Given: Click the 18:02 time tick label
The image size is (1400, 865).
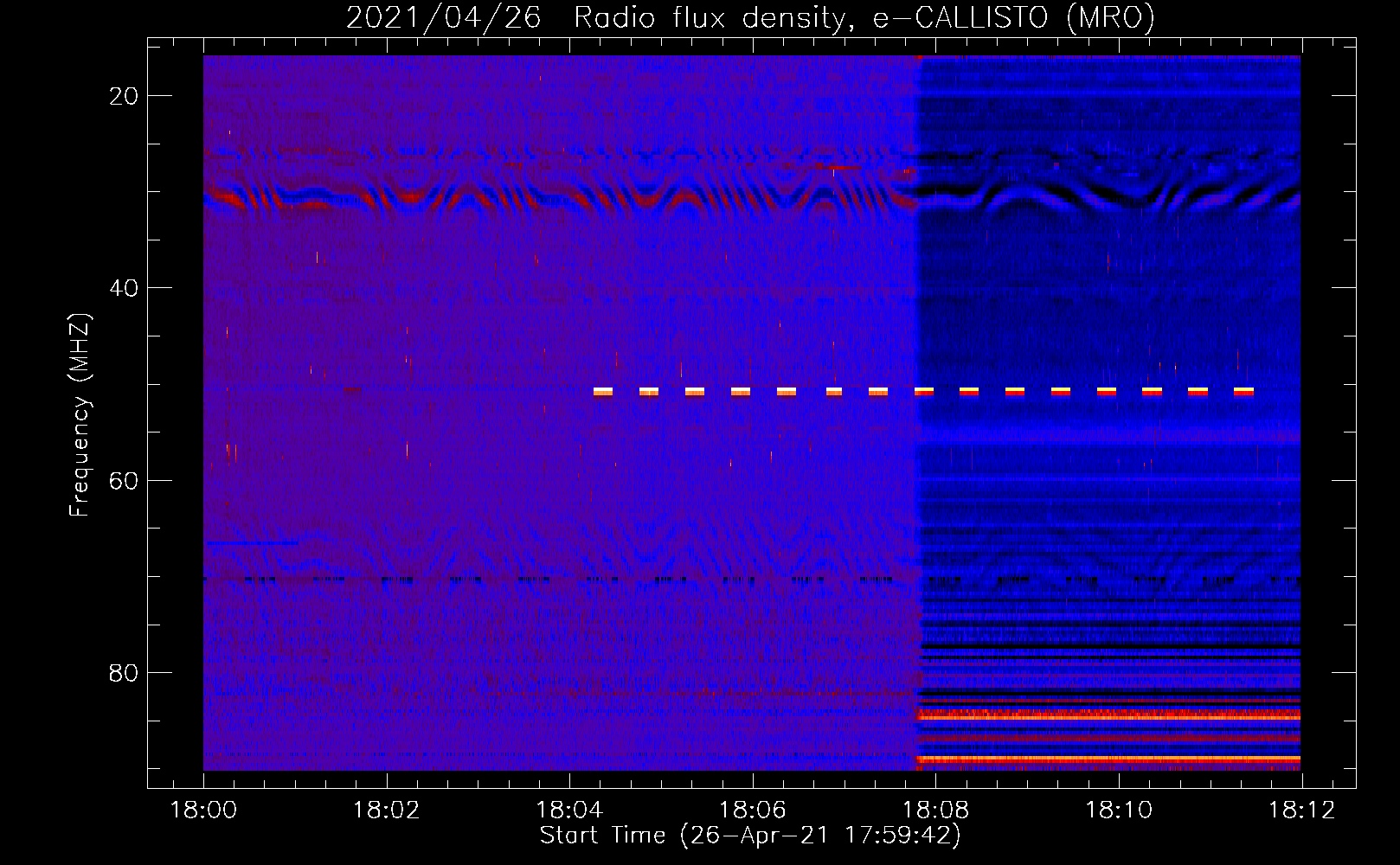Looking at the screenshot, I should (x=386, y=811).
